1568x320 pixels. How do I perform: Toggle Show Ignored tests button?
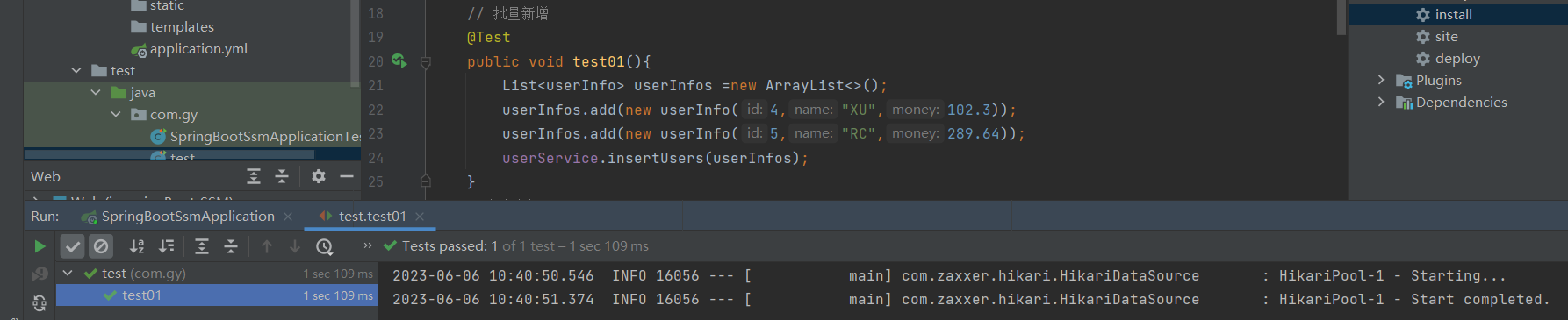[101, 246]
